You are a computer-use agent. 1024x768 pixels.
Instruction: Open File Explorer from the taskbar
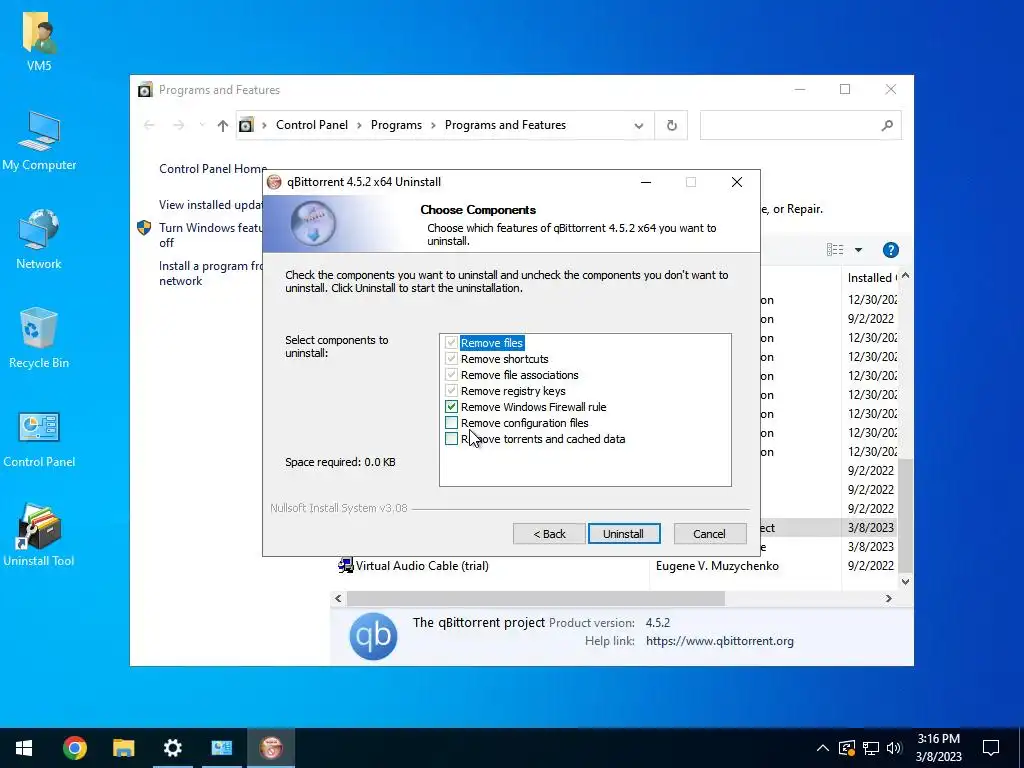123,748
